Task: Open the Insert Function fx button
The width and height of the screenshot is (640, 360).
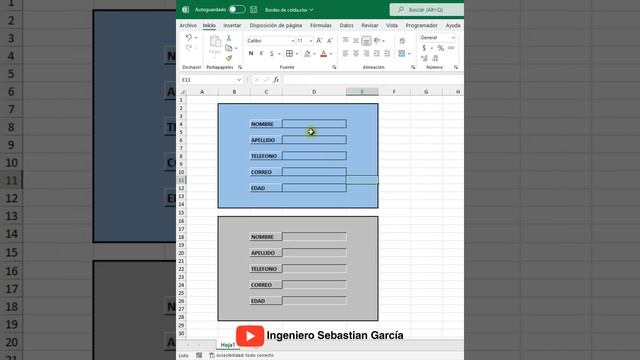Action: (276, 80)
